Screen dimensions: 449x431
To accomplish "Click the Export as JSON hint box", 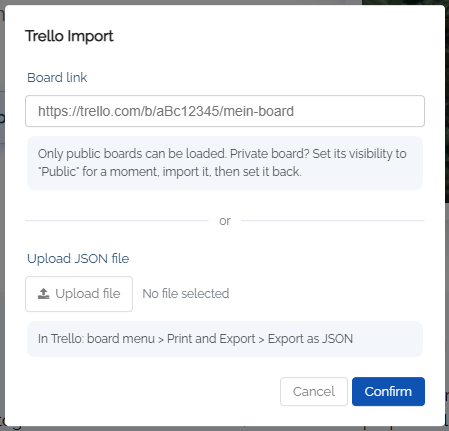I will click(225, 339).
